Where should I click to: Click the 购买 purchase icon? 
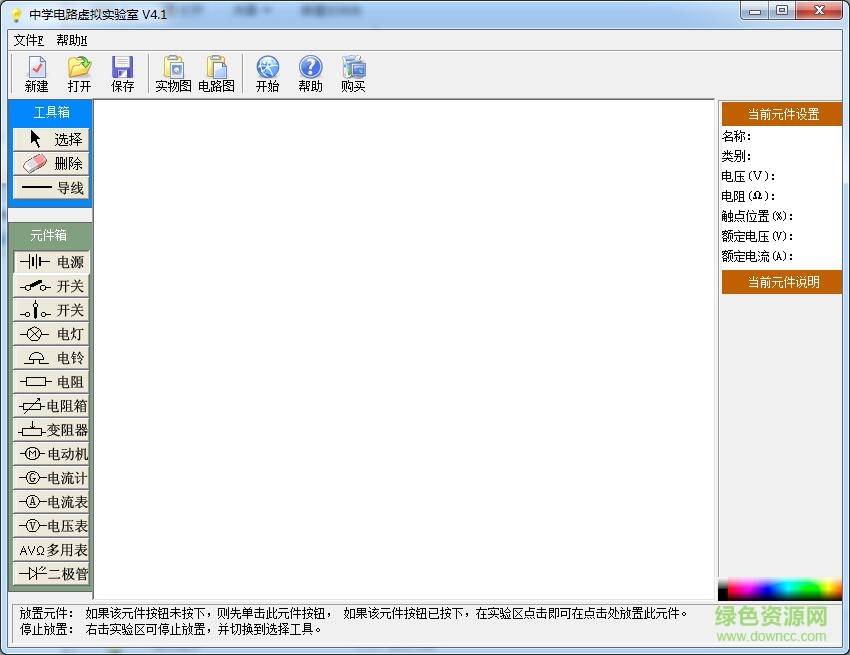353,74
